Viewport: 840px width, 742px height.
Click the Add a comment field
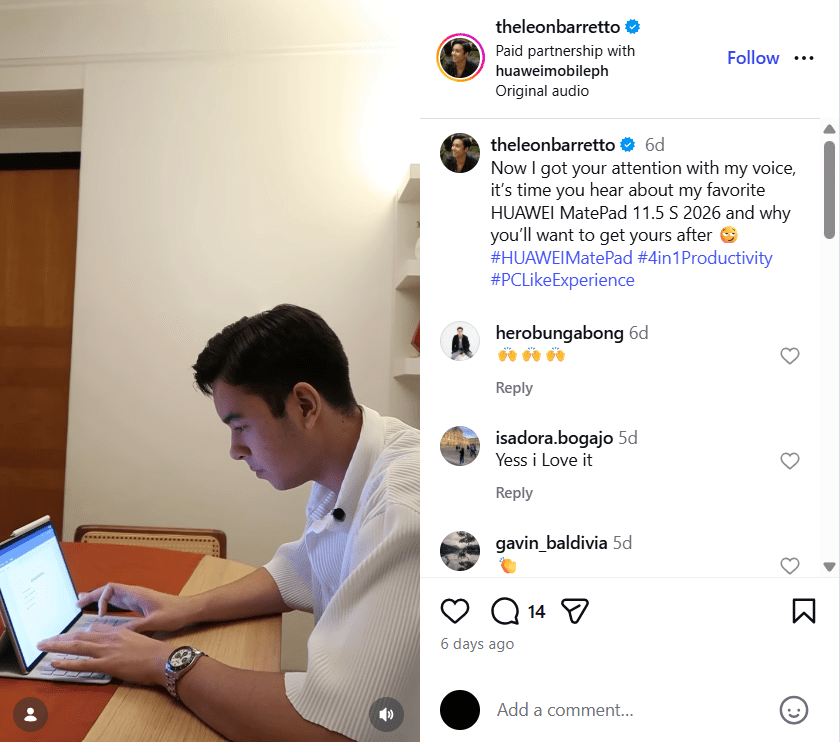click(x=627, y=710)
